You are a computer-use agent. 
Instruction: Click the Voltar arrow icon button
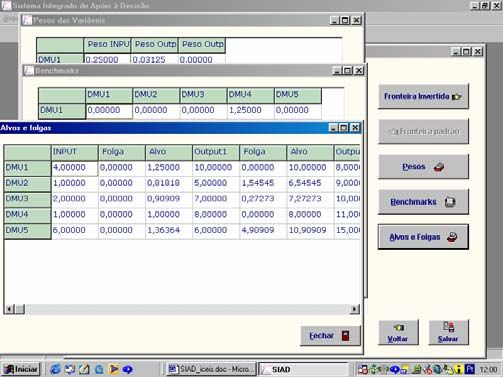[x=398, y=332]
